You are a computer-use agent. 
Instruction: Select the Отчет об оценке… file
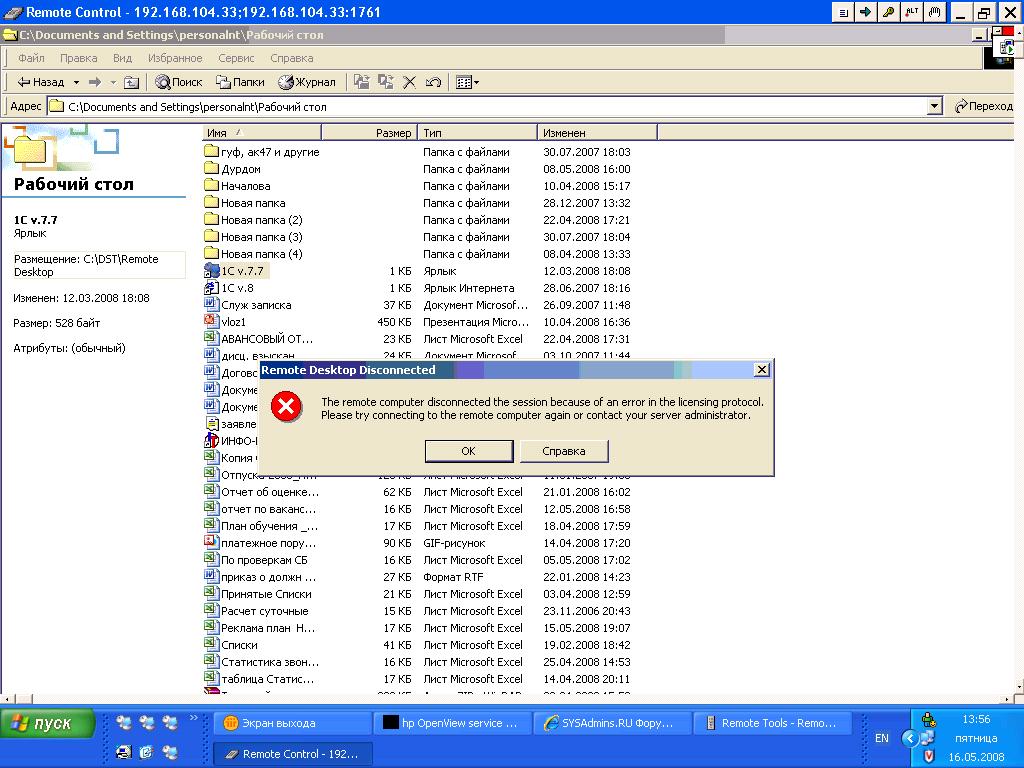(x=270, y=492)
